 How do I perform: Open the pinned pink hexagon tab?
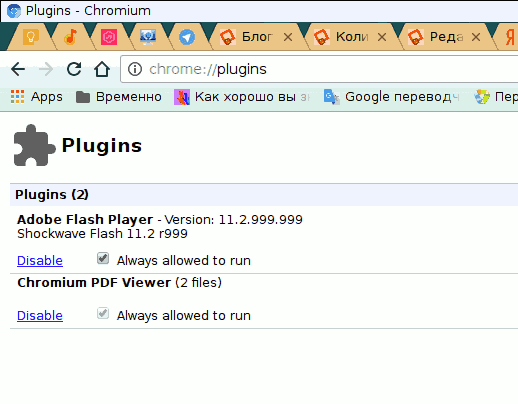click(109, 37)
